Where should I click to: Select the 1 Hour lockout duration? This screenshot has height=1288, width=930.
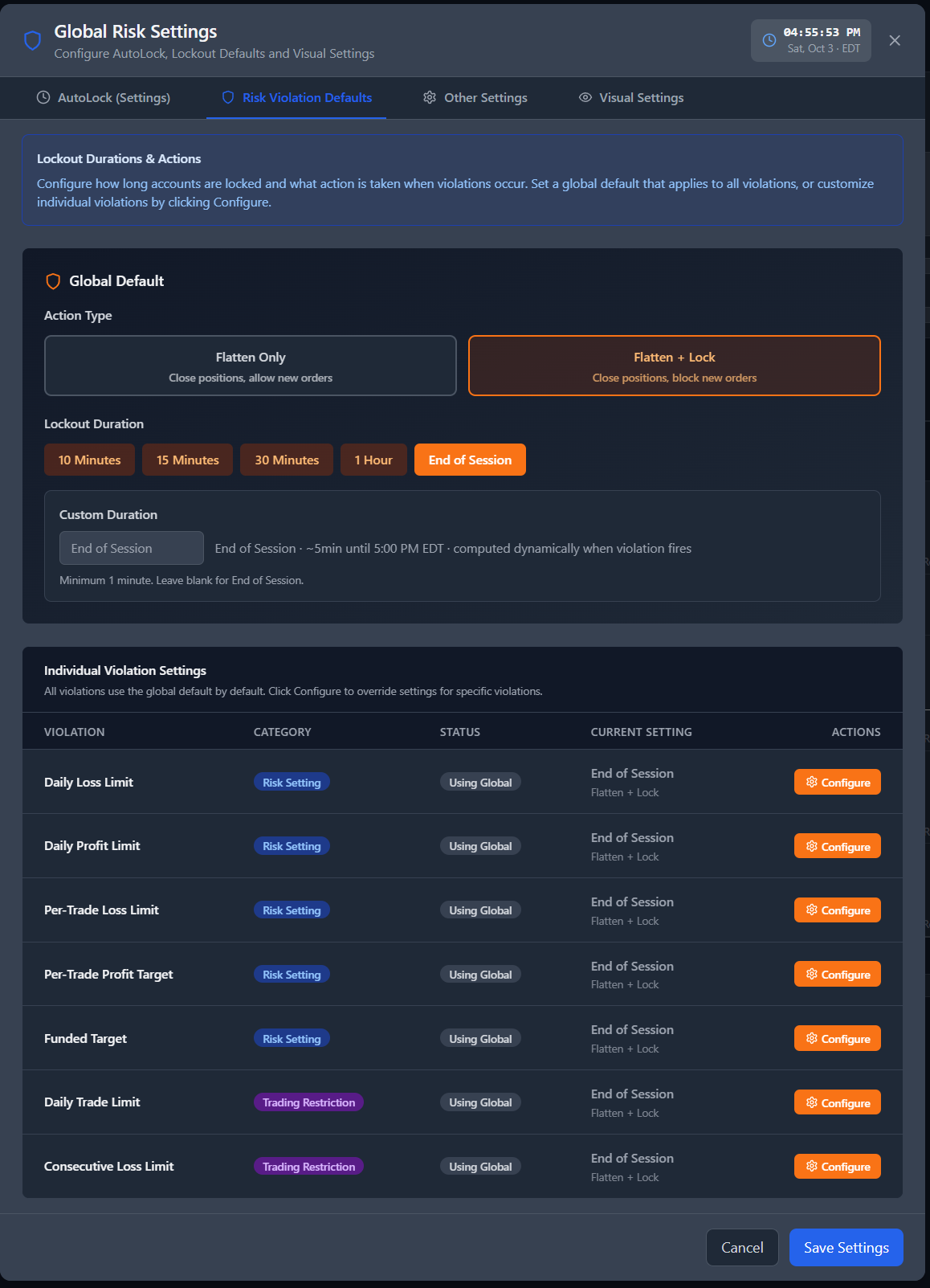pyautogui.click(x=373, y=460)
